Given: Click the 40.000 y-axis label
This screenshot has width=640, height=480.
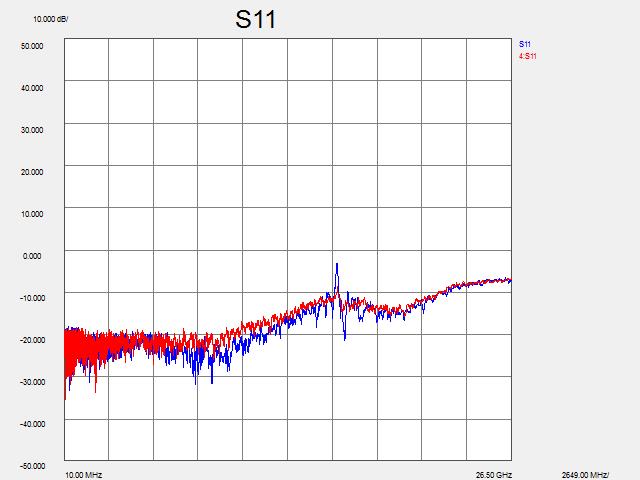Looking at the screenshot, I should point(32,87).
